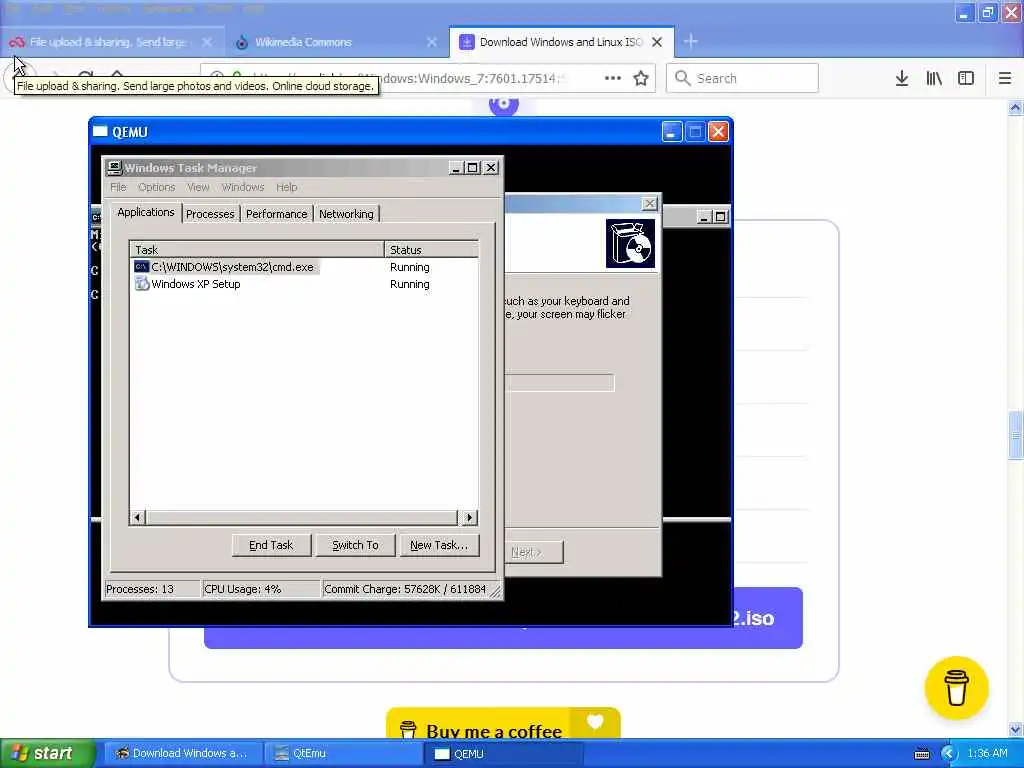Open the Performance tab in Task Manager
The width and height of the screenshot is (1024, 768).
[x=276, y=214]
